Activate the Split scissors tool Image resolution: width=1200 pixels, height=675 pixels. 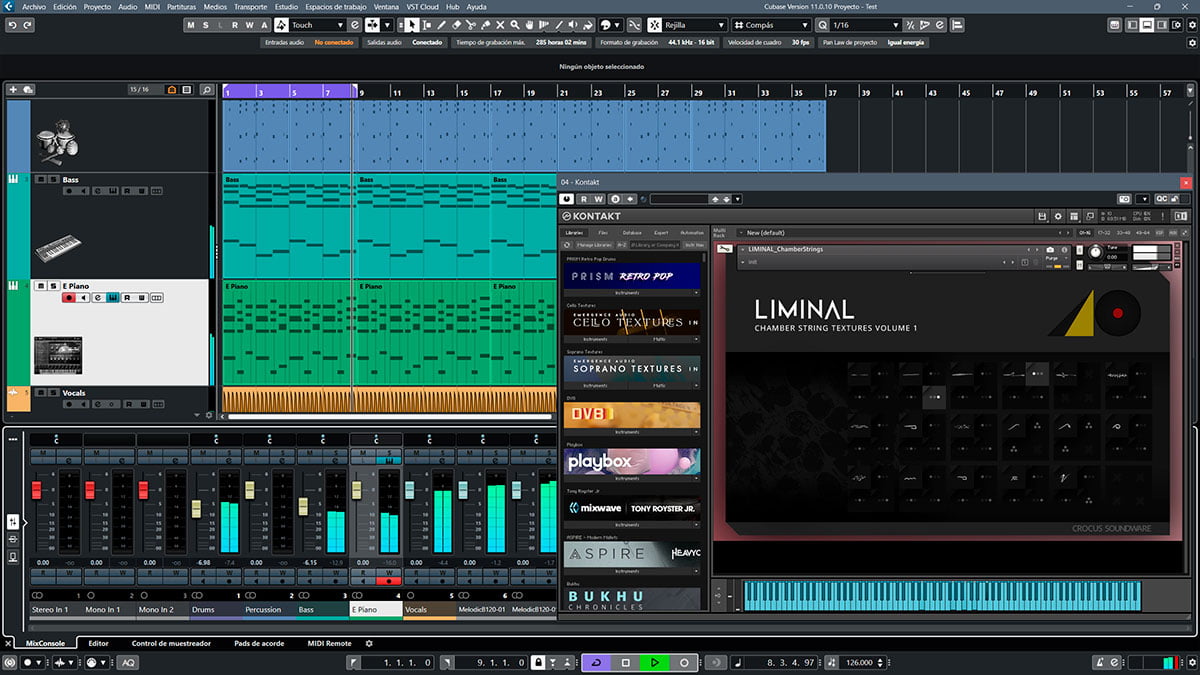coord(471,25)
